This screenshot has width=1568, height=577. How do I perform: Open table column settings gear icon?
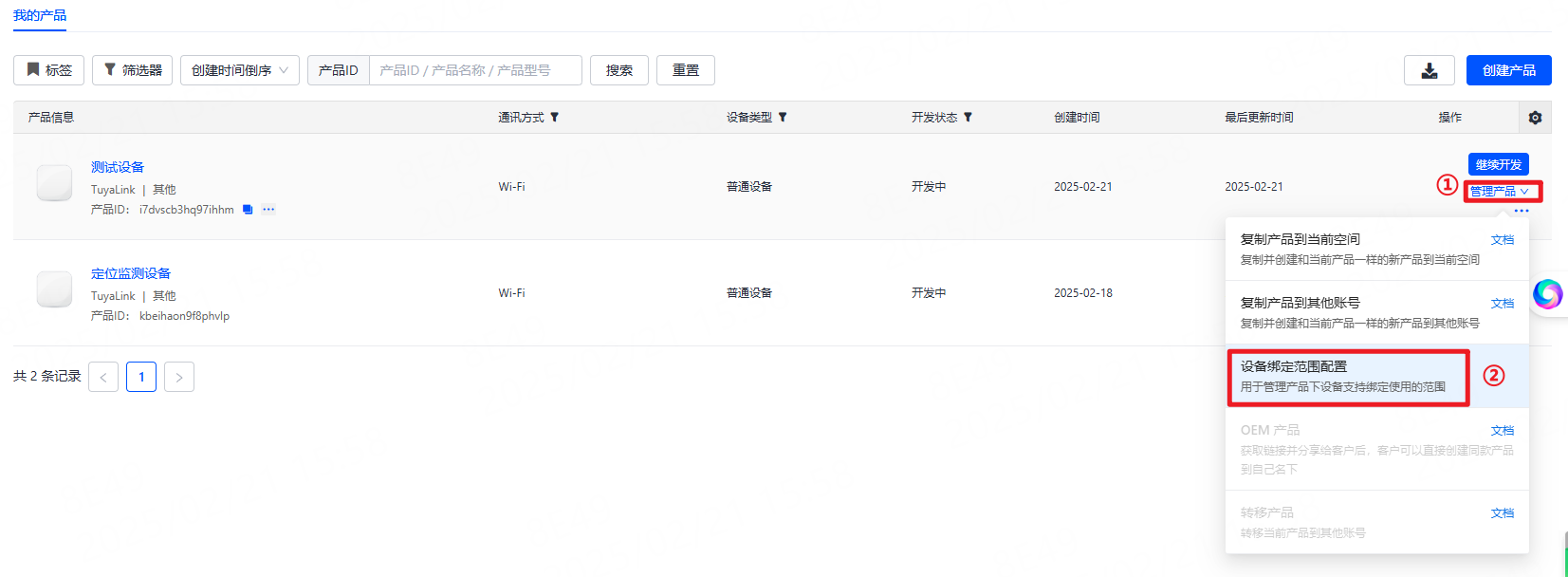(x=1535, y=118)
